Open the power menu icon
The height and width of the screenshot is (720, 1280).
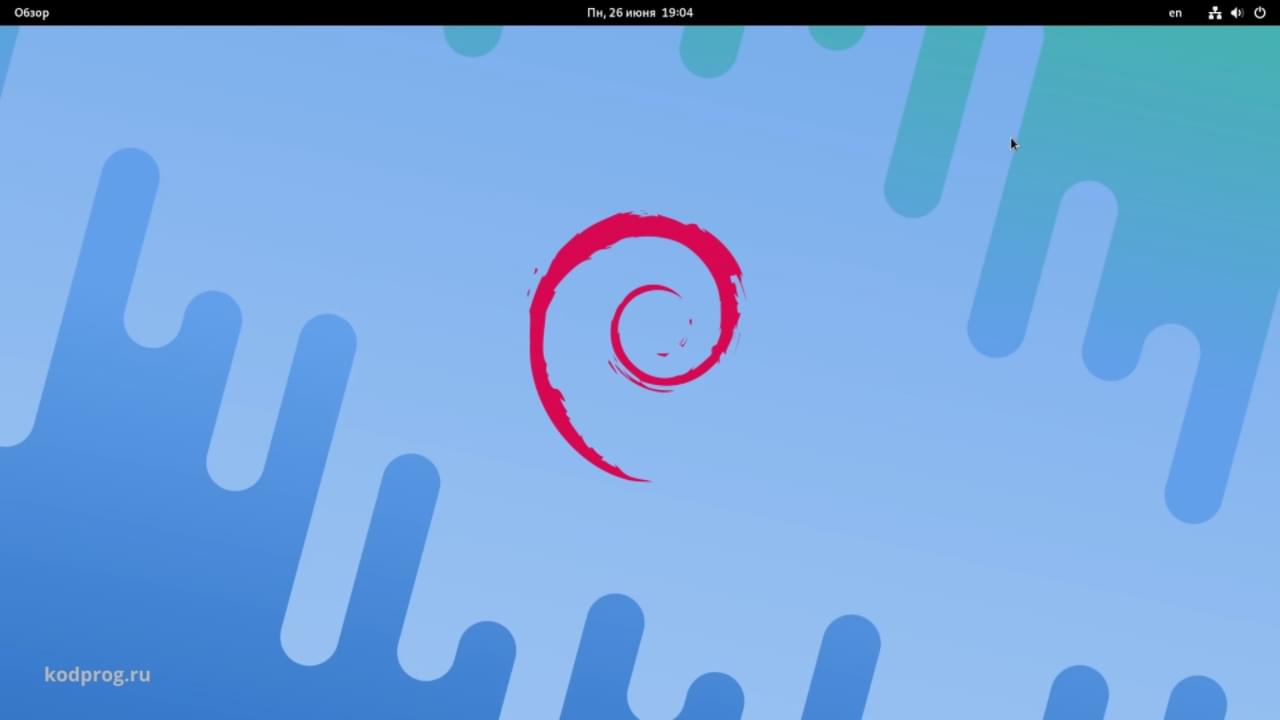click(x=1260, y=13)
